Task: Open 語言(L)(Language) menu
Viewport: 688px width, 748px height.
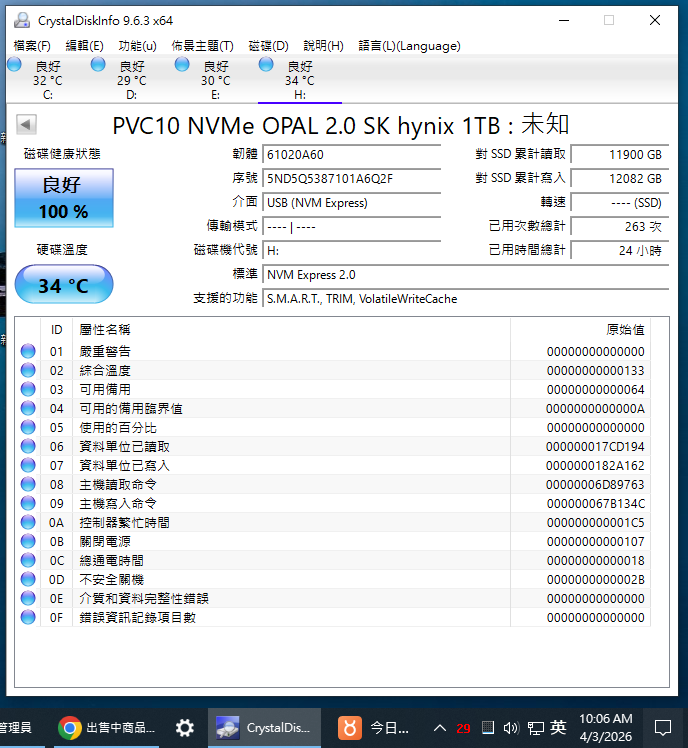Action: [x=409, y=46]
